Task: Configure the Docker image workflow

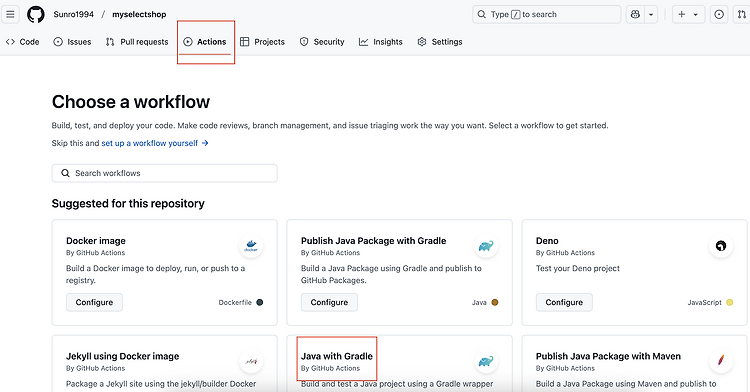Action: 94,302
